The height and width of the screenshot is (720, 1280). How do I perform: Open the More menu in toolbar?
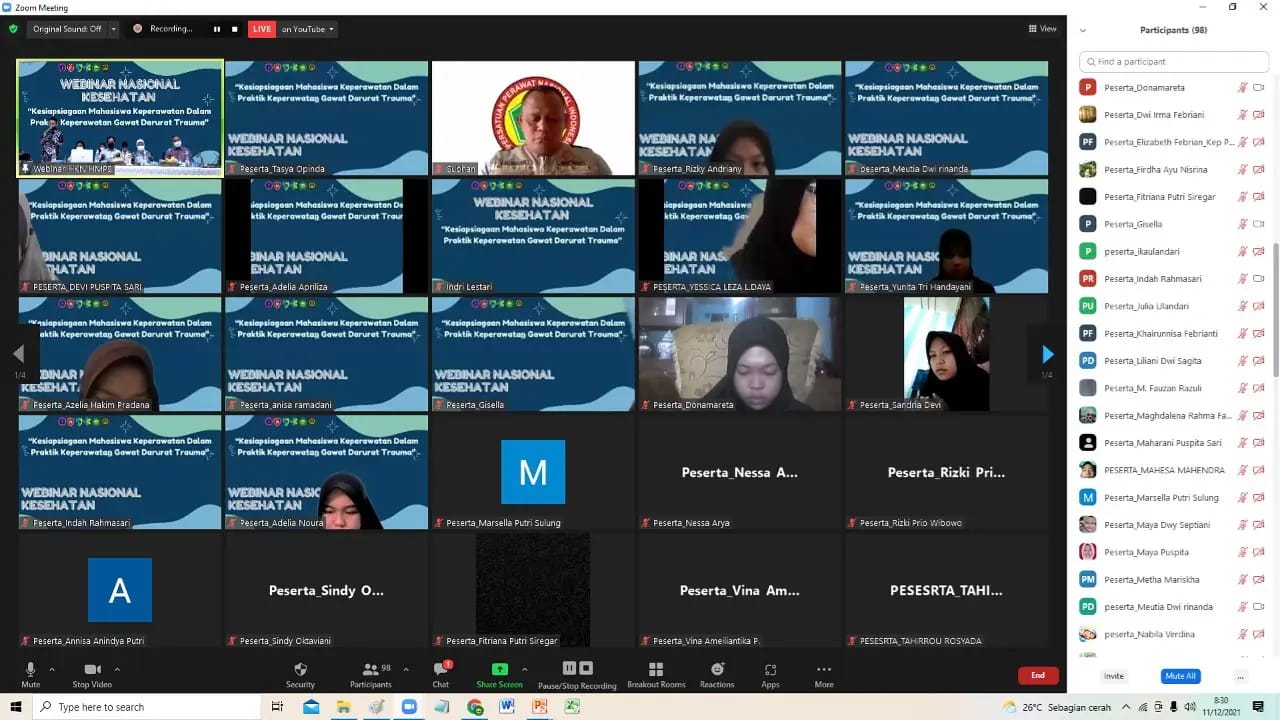(x=823, y=670)
